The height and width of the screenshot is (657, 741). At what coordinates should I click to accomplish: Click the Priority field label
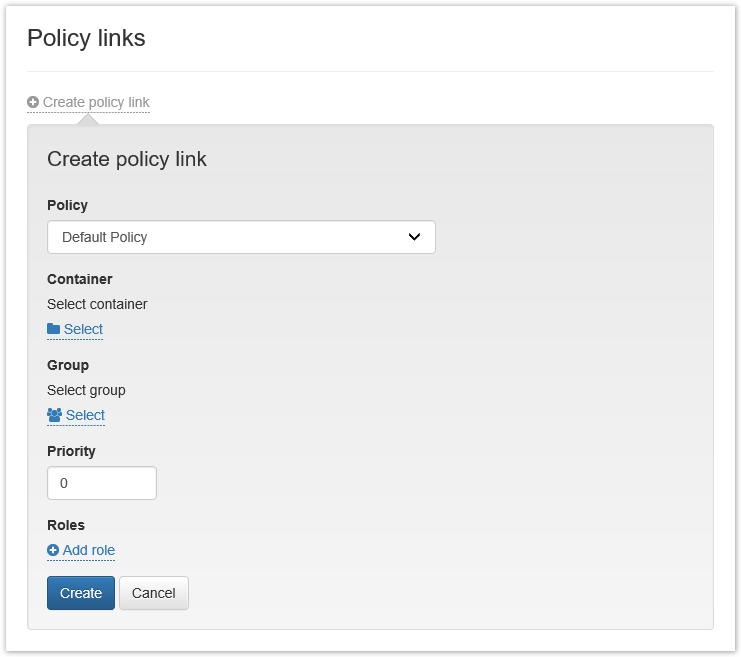[x=71, y=451]
